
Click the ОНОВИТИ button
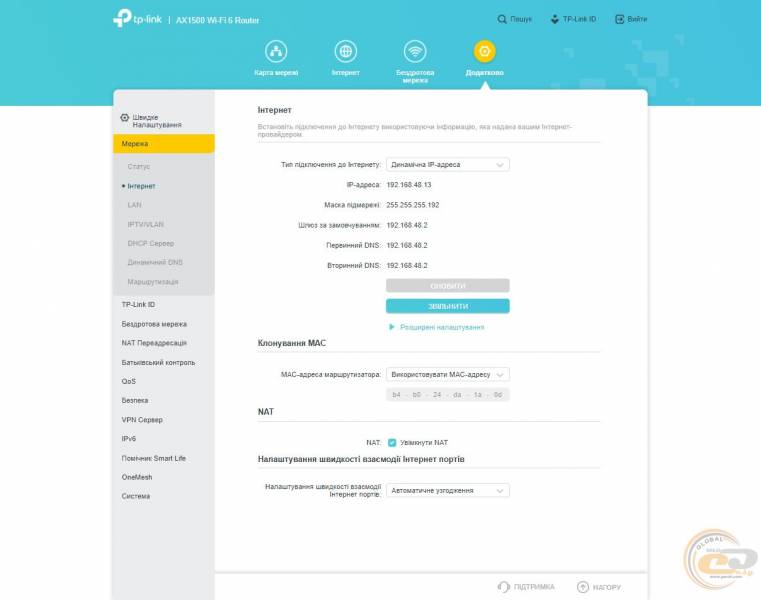pos(447,285)
